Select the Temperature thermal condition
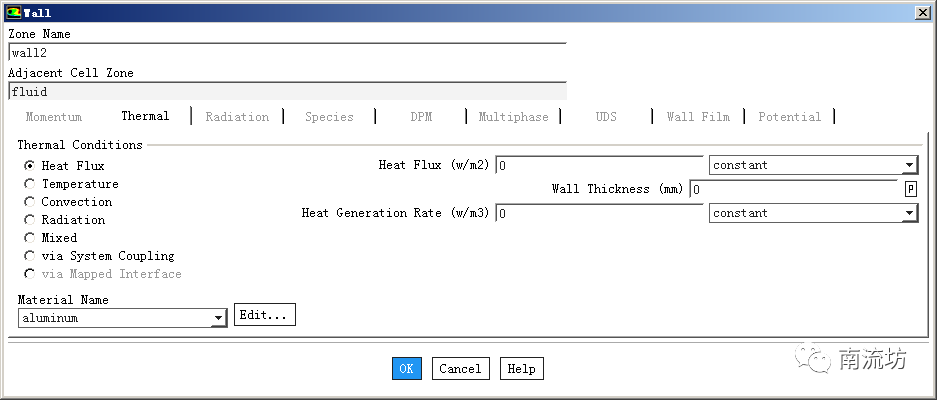Image resolution: width=937 pixels, height=400 pixels. click(30, 184)
